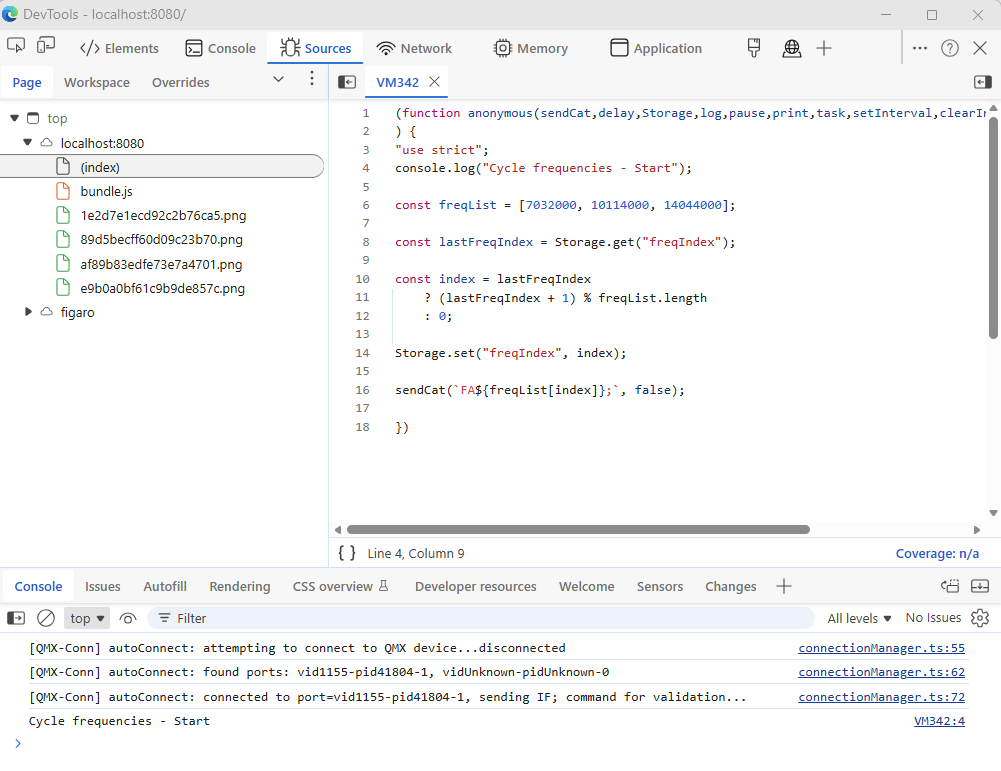Open console settings gear icon
This screenshot has height=771, width=1001.
[x=980, y=618]
